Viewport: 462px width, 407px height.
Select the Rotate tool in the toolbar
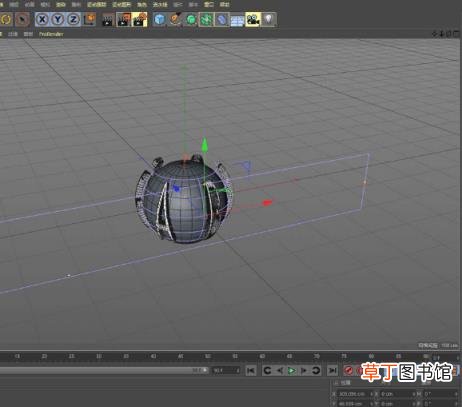(x=6, y=19)
